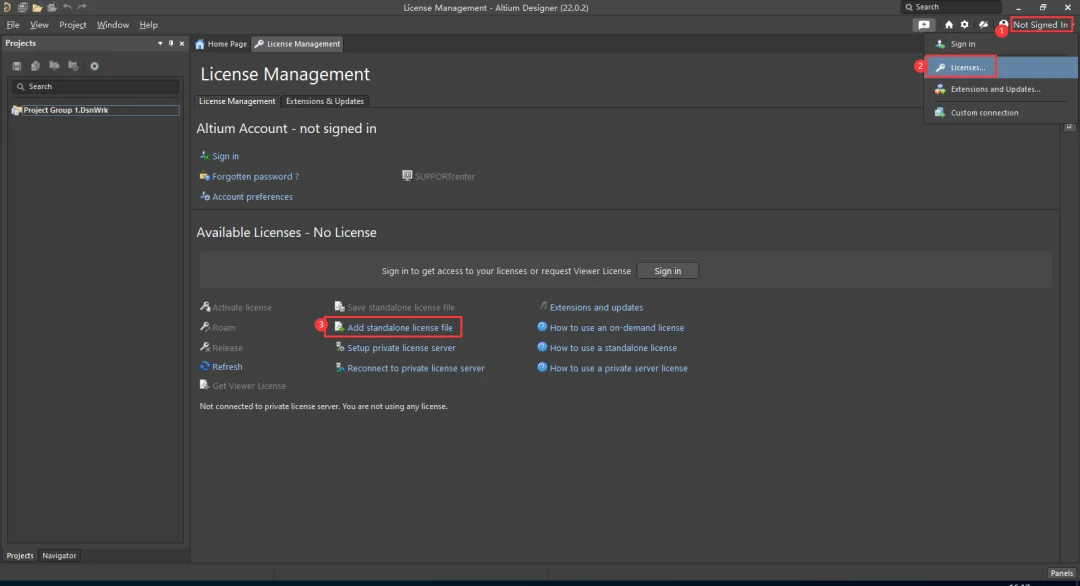Viewport: 1080px width, 586px height.
Task: Click the feedback speech bubble icon
Action: (924, 25)
